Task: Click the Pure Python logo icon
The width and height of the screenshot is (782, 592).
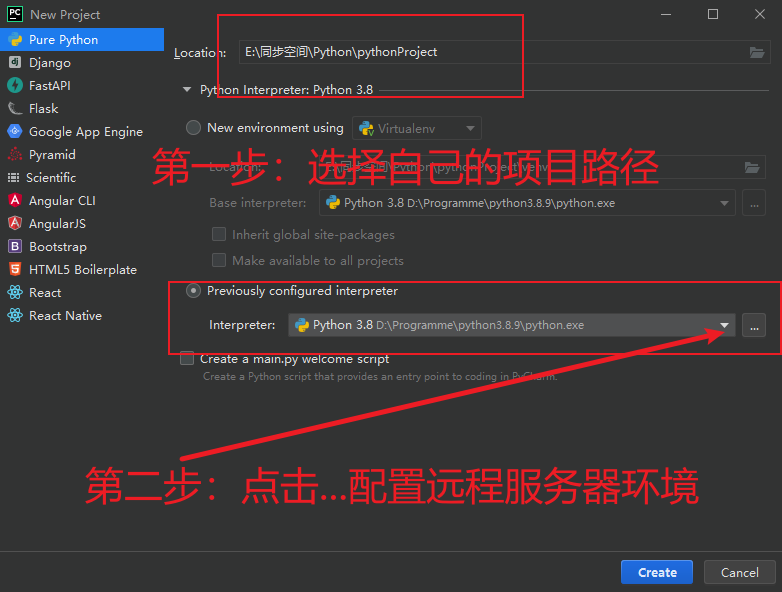Action: pyautogui.click(x=15, y=39)
